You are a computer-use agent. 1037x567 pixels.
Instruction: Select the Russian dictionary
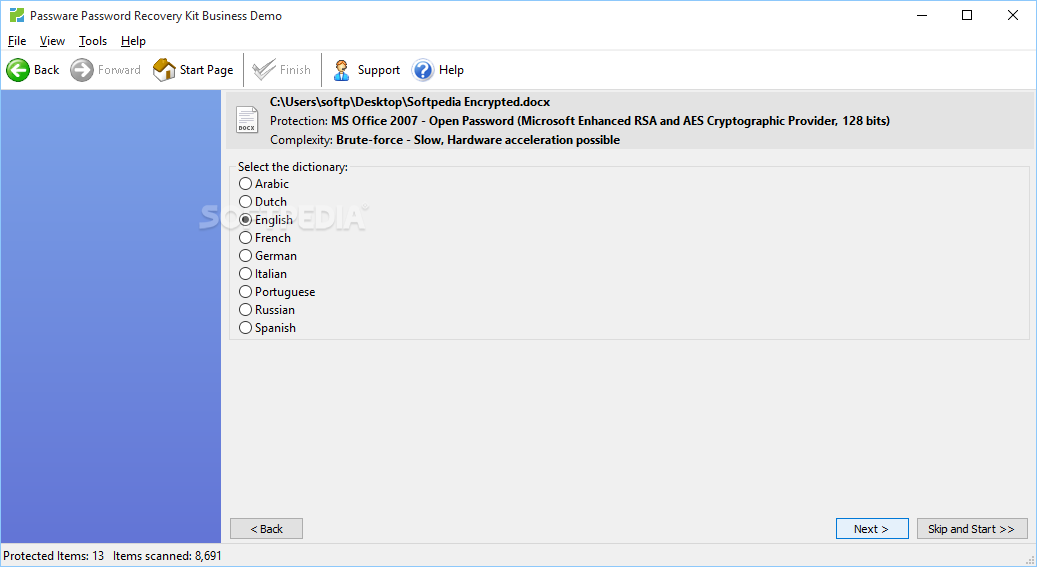267,310
